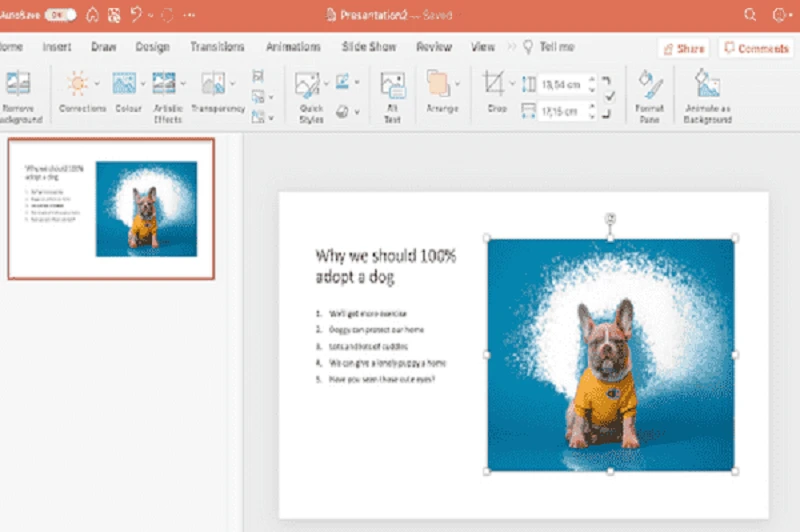The image size is (800, 532).
Task: Select the dog picture on the slide
Action: point(611,354)
